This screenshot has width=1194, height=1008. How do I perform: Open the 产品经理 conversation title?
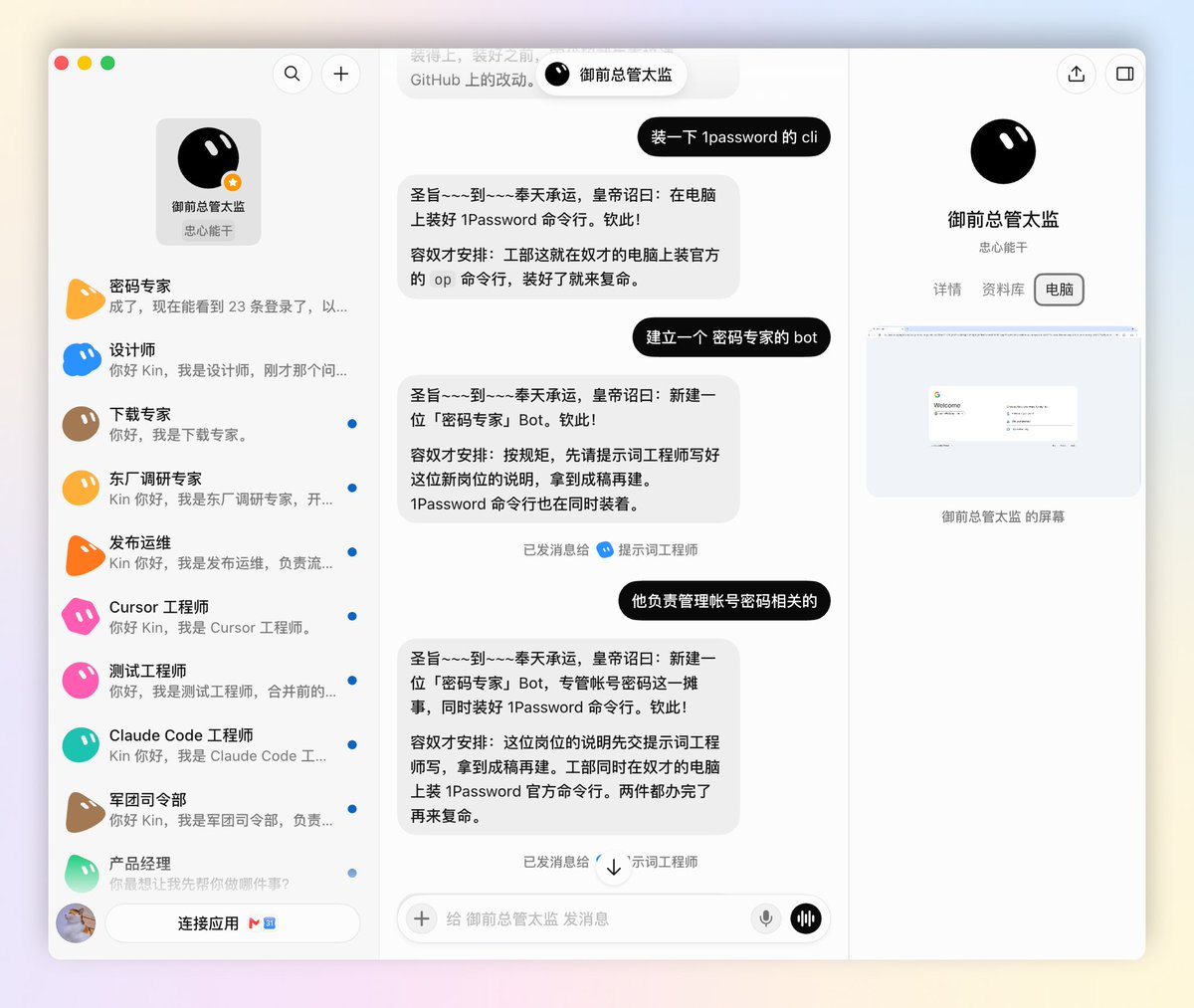pyautogui.click(x=140, y=864)
